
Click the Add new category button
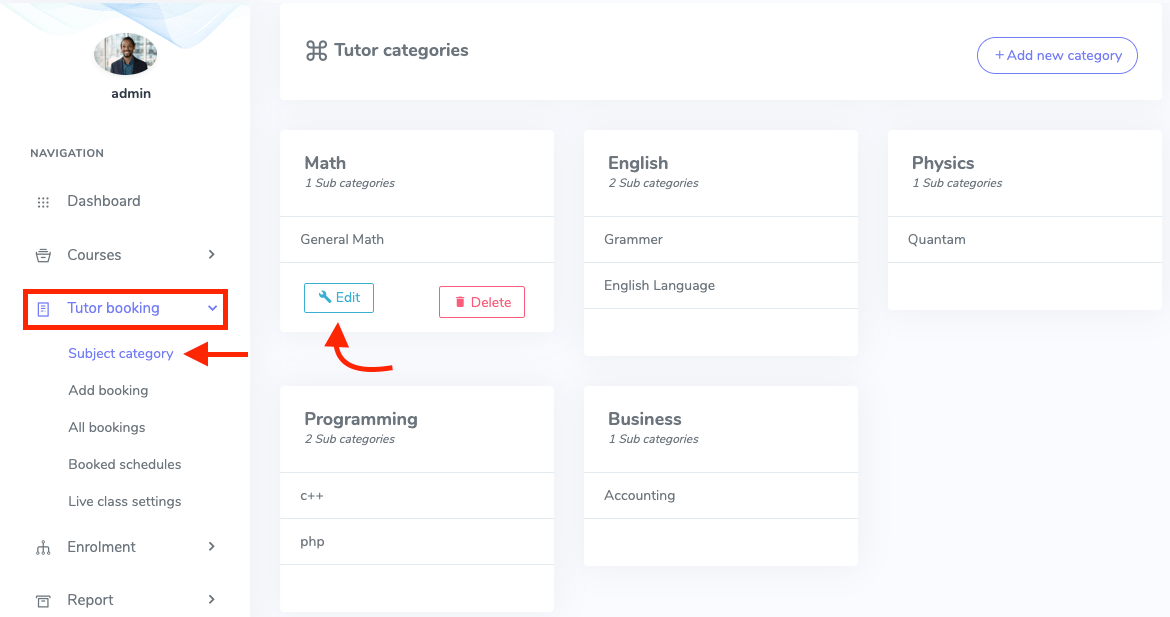pyautogui.click(x=1057, y=55)
